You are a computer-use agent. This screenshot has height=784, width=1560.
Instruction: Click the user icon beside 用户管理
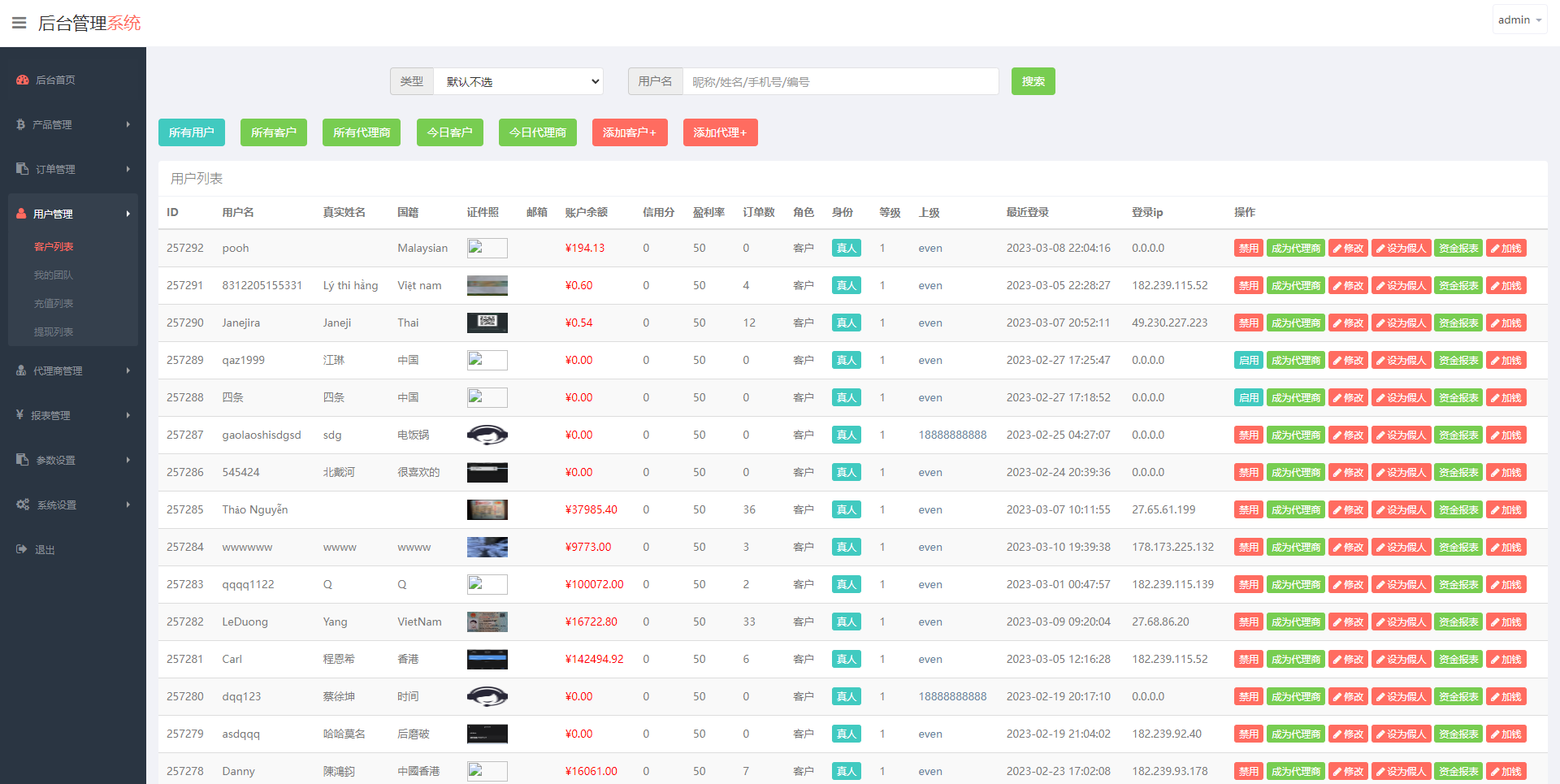[21, 214]
